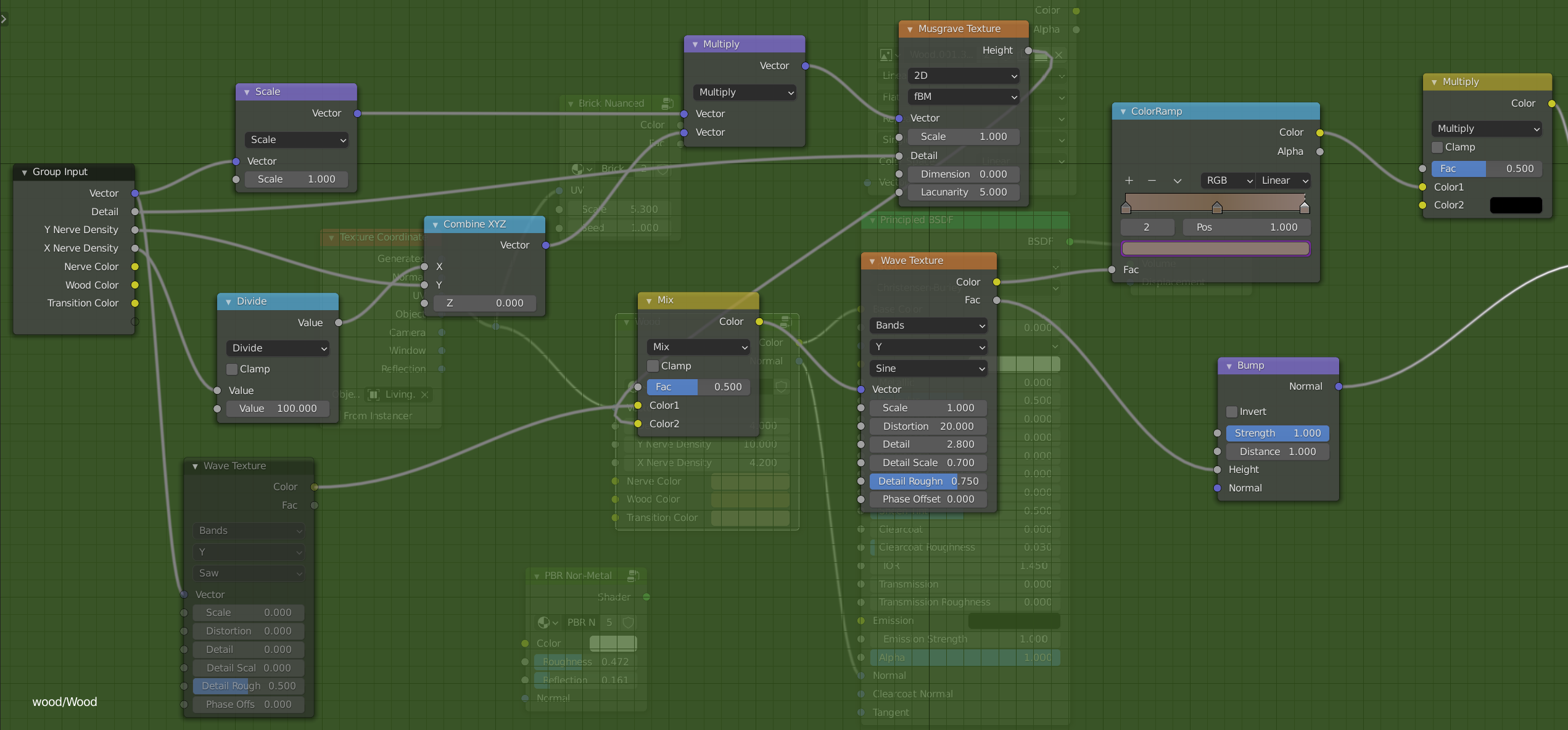Open Wave Texture Bands dropdown

pyautogui.click(x=928, y=326)
